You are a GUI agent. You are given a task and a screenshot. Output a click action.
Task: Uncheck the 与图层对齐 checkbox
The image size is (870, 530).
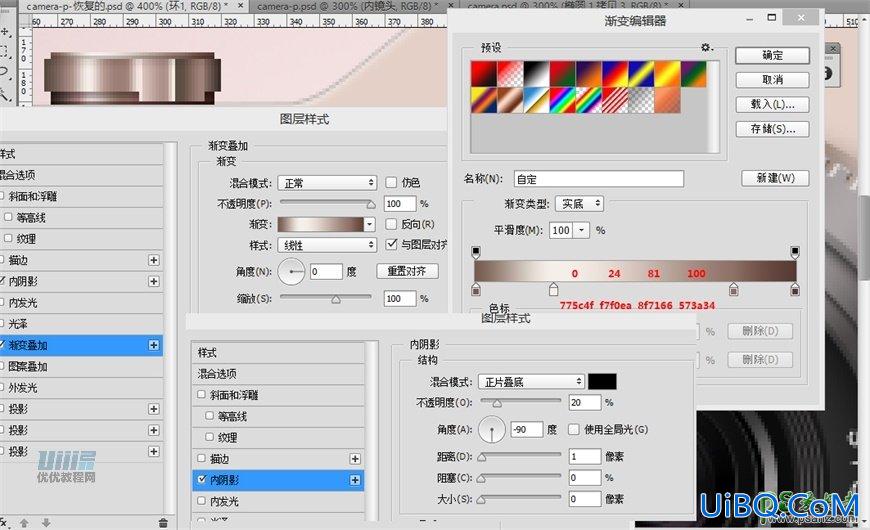click(x=391, y=244)
